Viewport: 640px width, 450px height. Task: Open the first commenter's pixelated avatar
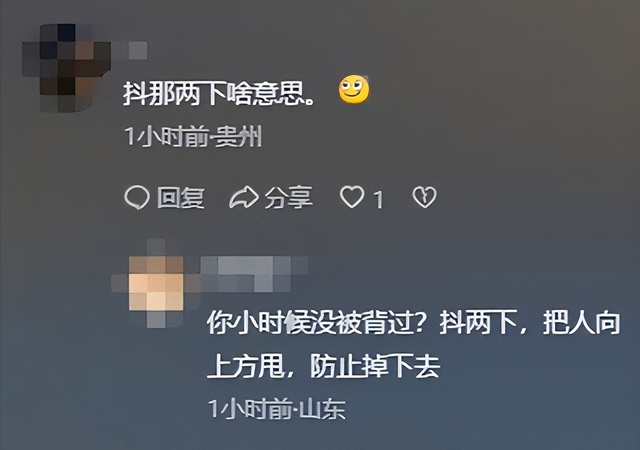pyautogui.click(x=66, y=68)
